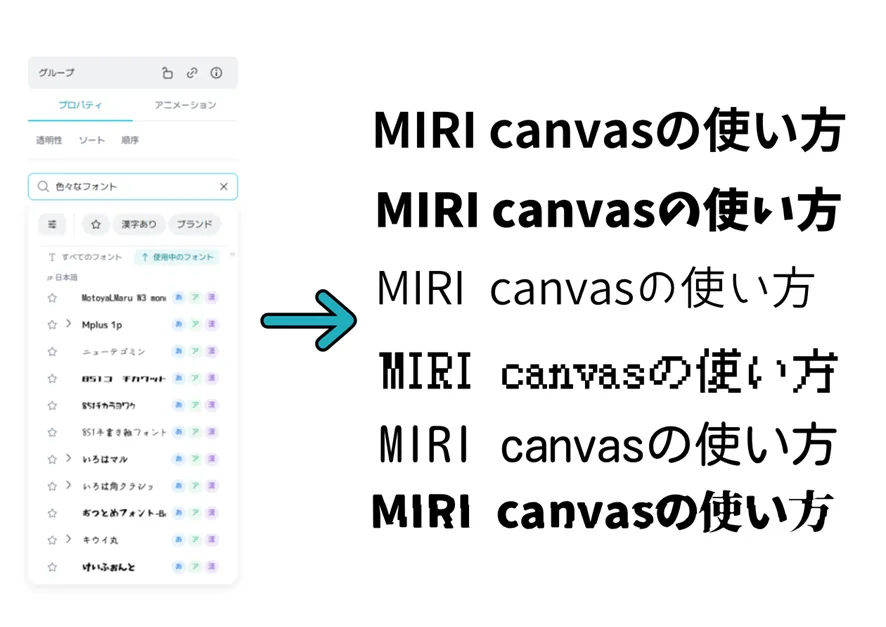Click the link icon in the グループ header

[192, 73]
